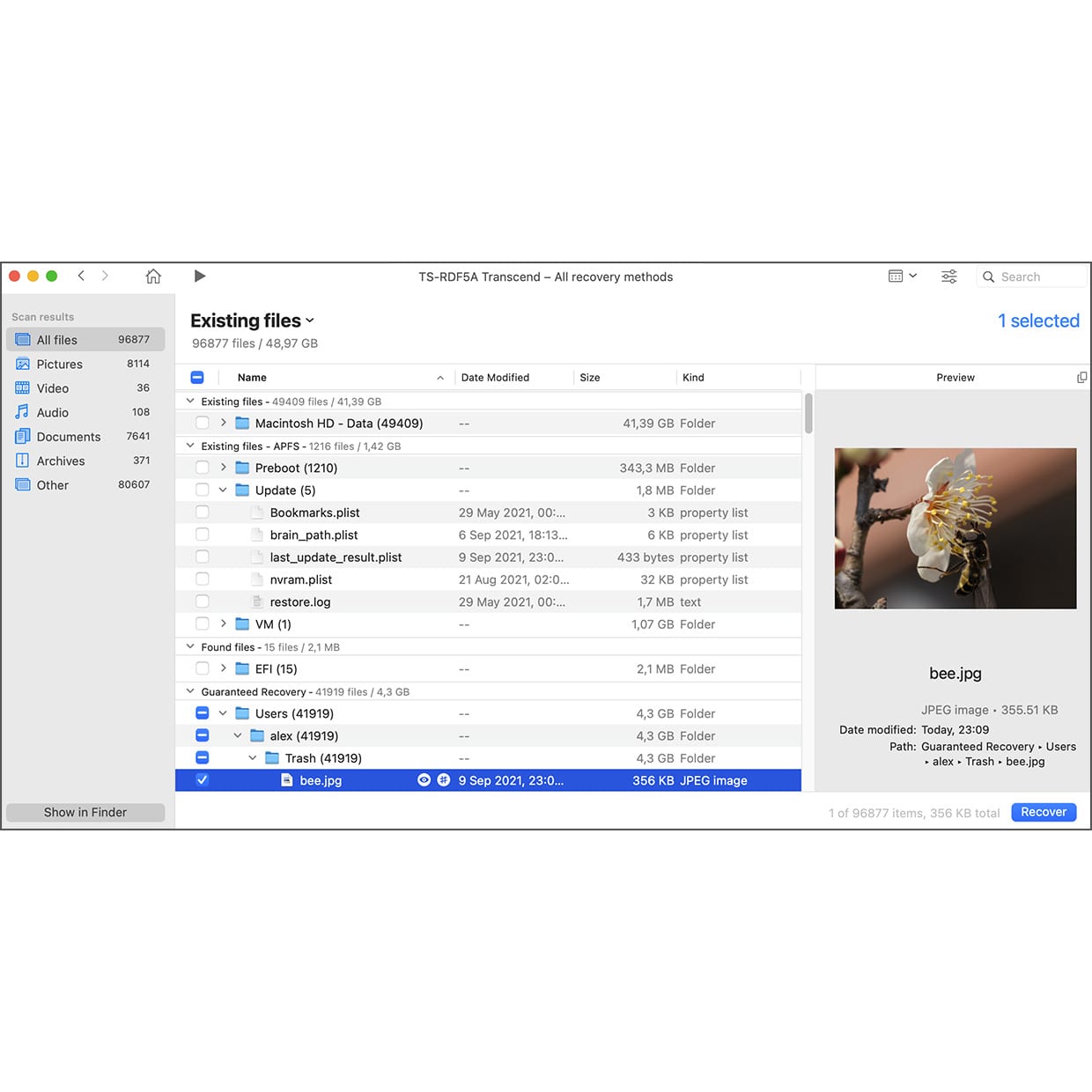Check the Update (5) folder checkbox
This screenshot has width=1092, height=1092.
(203, 491)
